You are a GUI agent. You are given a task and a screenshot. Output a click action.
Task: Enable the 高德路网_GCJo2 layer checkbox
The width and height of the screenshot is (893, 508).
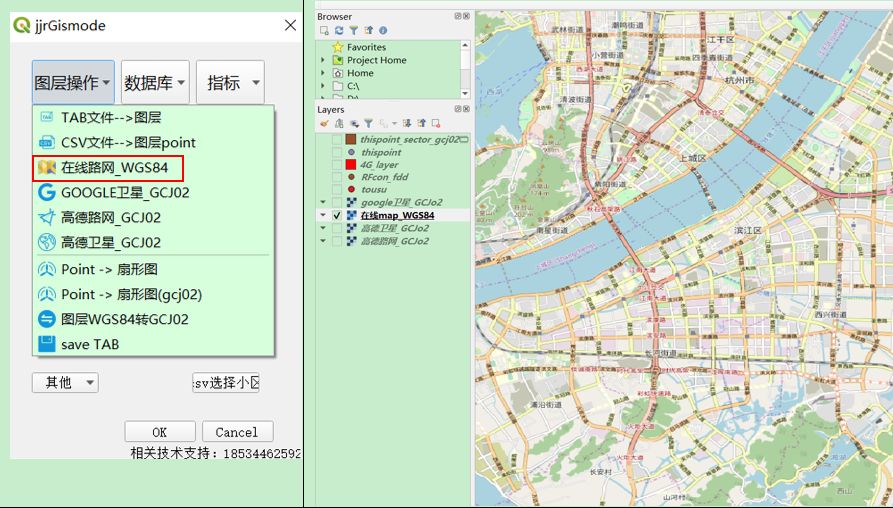[337, 241]
